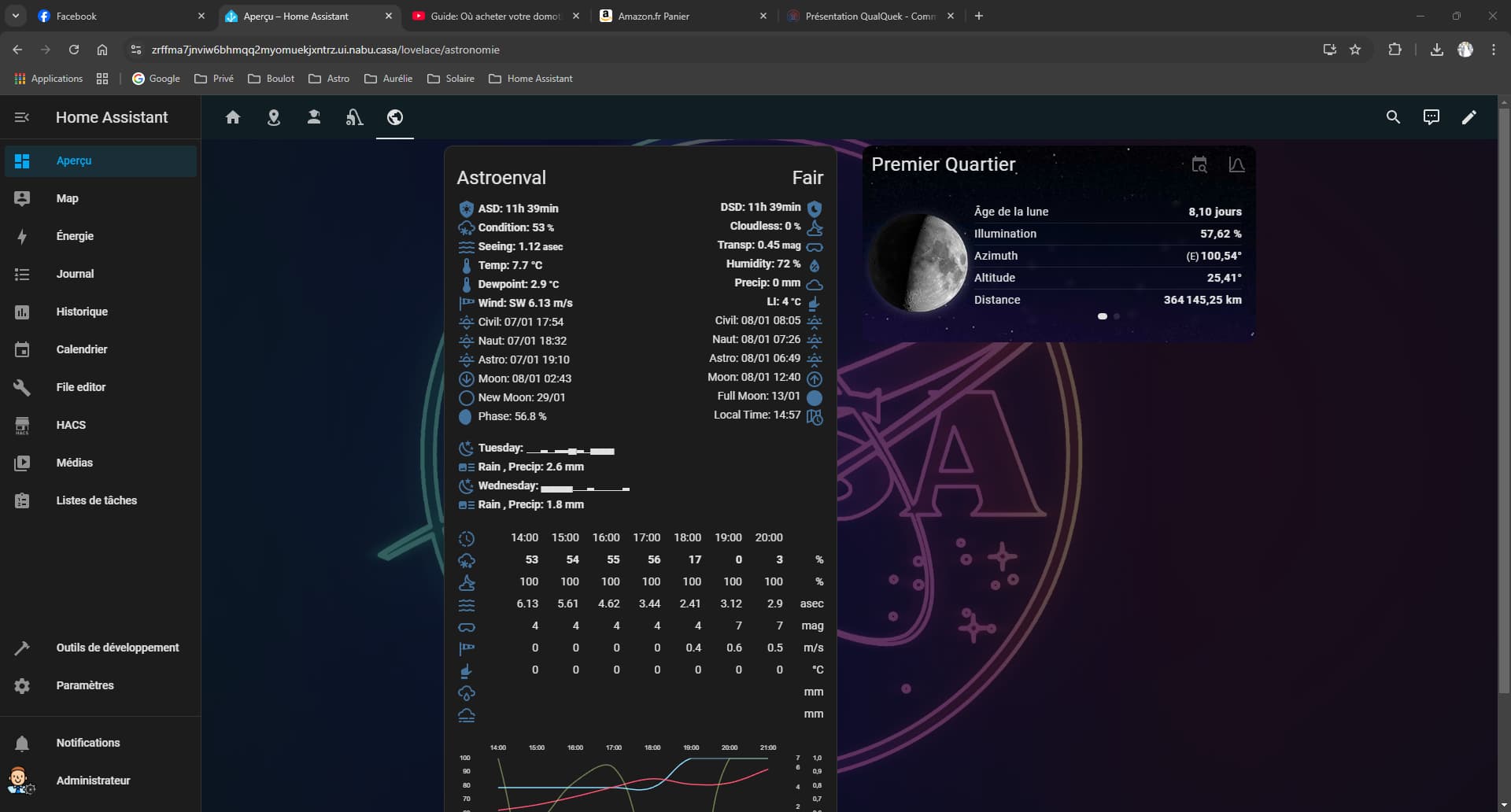Switch to Présentation QualQuek tab
Image resolution: width=1511 pixels, height=812 pixels.
(870, 16)
